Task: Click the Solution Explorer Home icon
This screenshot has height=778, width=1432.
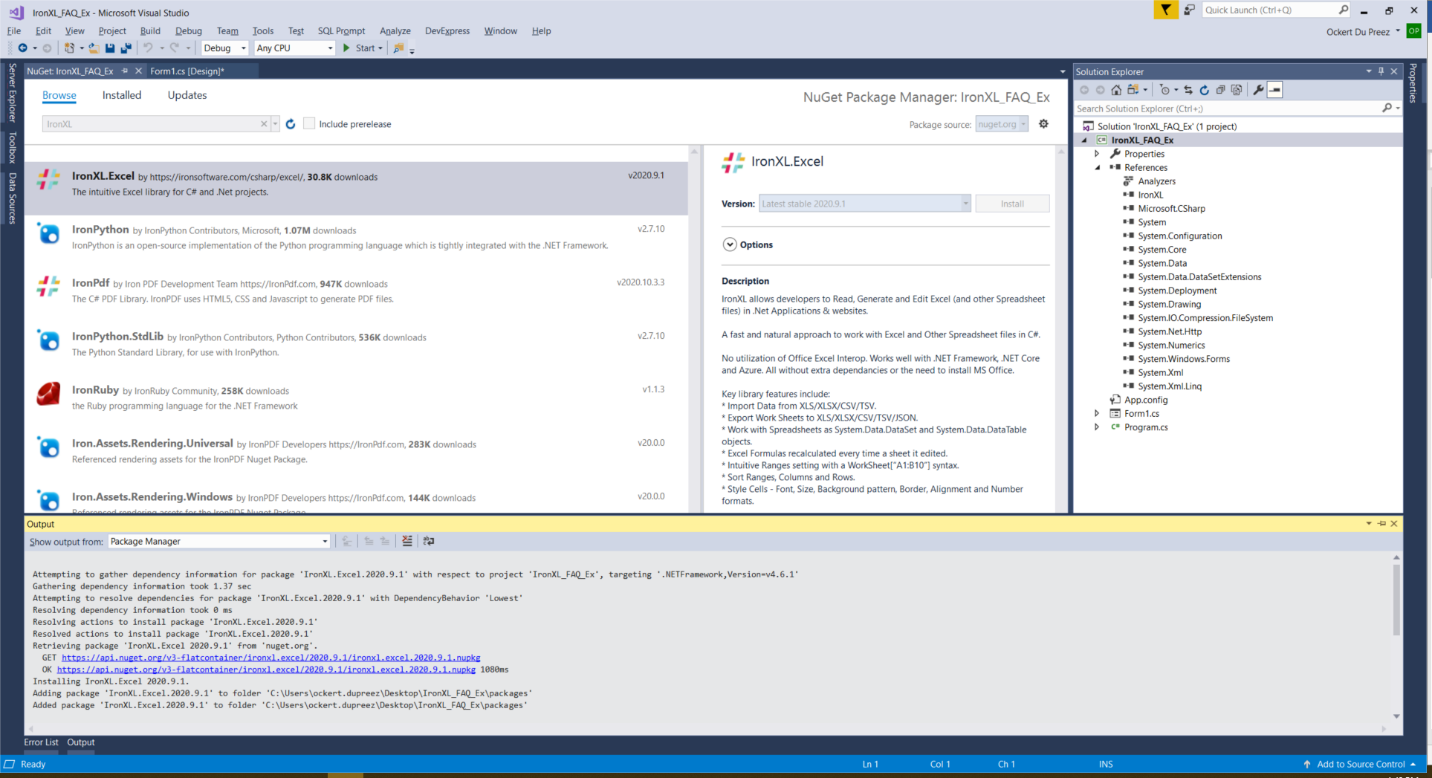Action: (1116, 90)
